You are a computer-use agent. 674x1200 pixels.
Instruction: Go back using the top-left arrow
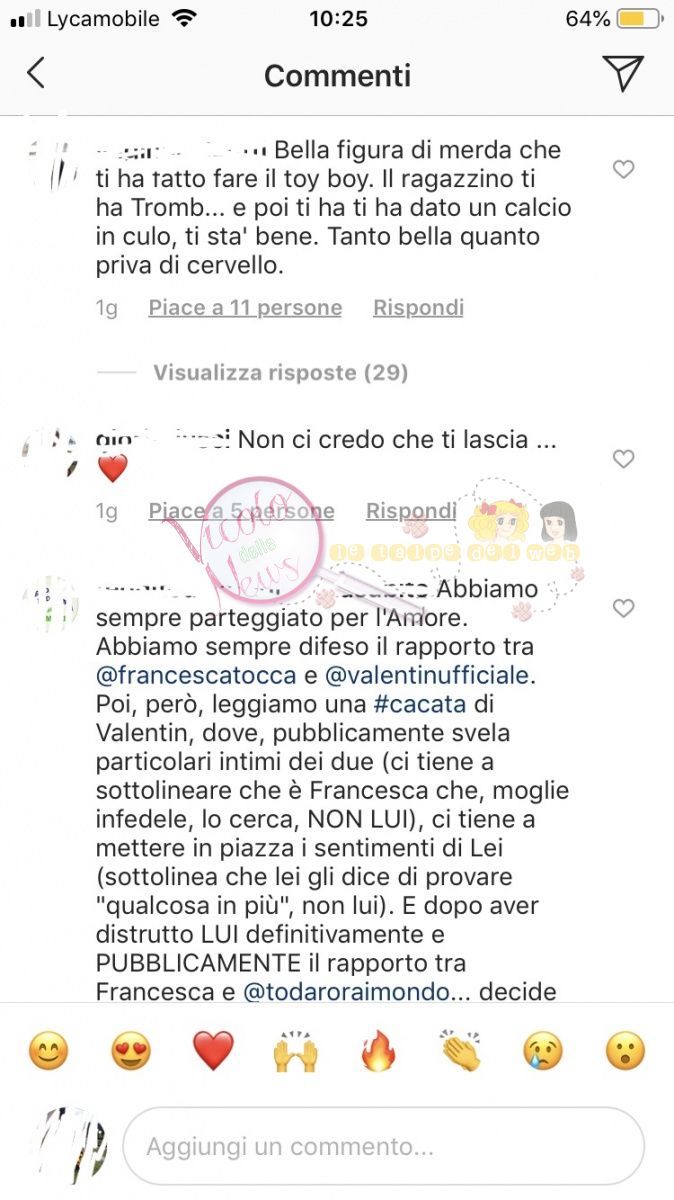pyautogui.click(x=36, y=74)
